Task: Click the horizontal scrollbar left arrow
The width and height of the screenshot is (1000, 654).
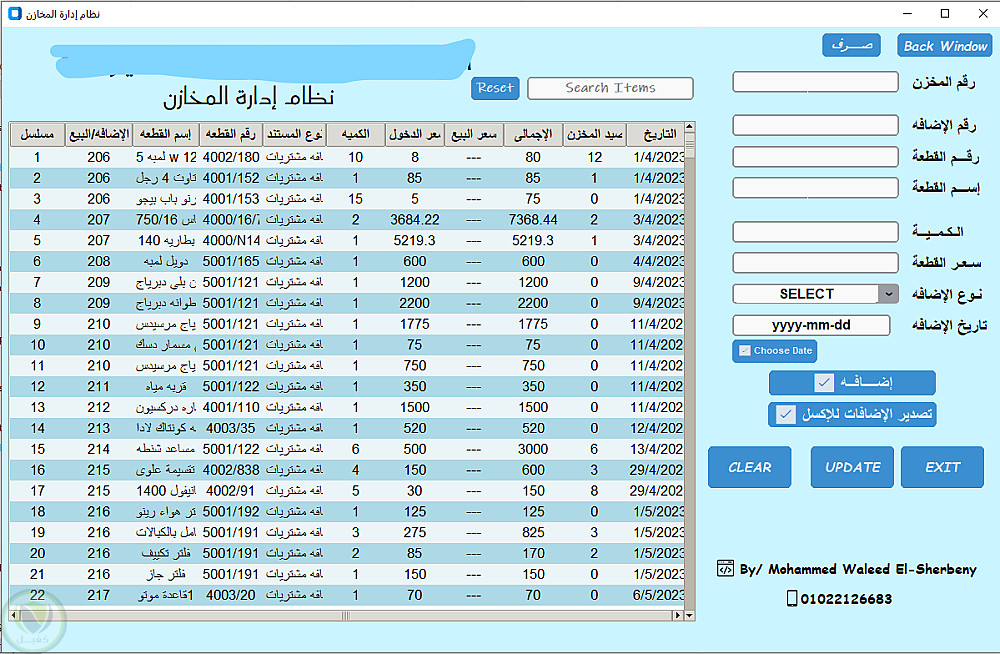Action: 14,616
